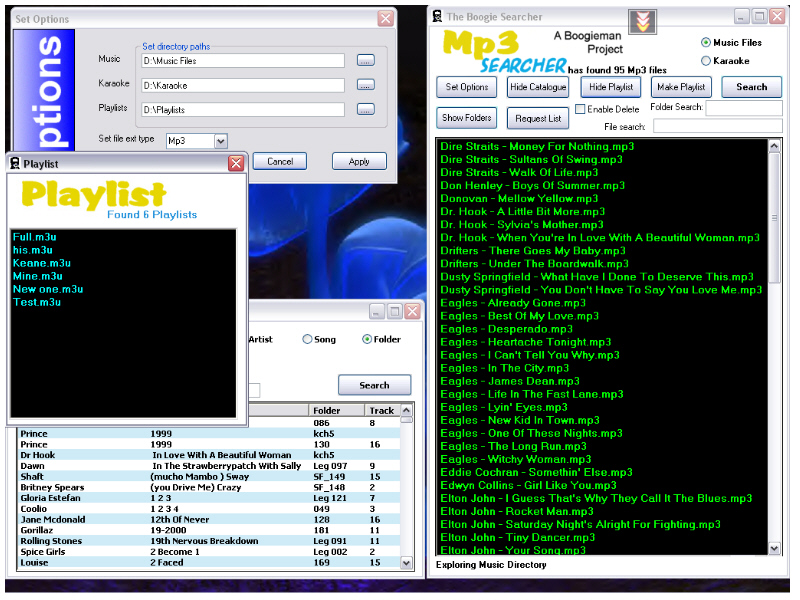This screenshot has height=600, width=800.
Task: Click the browse button for Playlists directory
Action: click(x=366, y=109)
